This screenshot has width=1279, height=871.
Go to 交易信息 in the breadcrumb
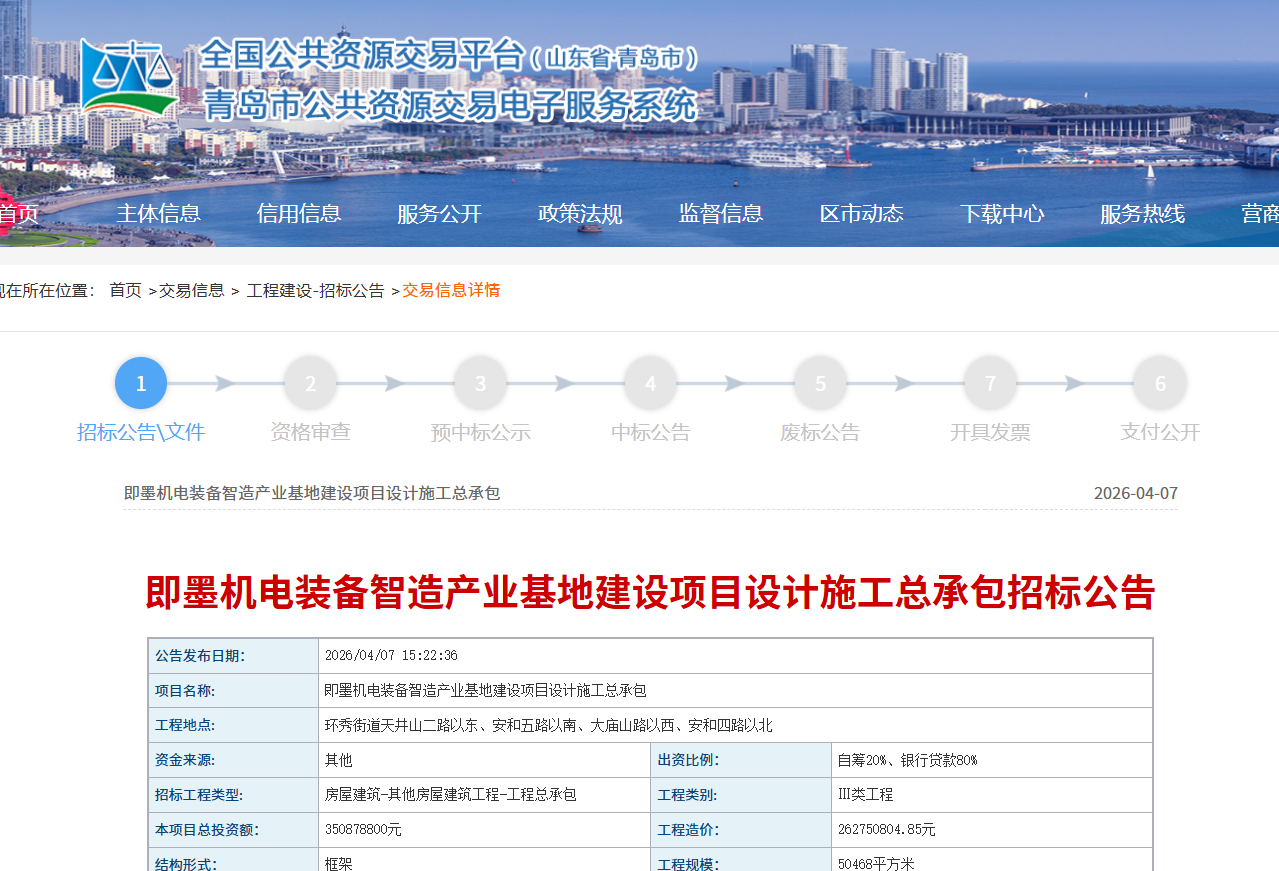click(x=192, y=290)
